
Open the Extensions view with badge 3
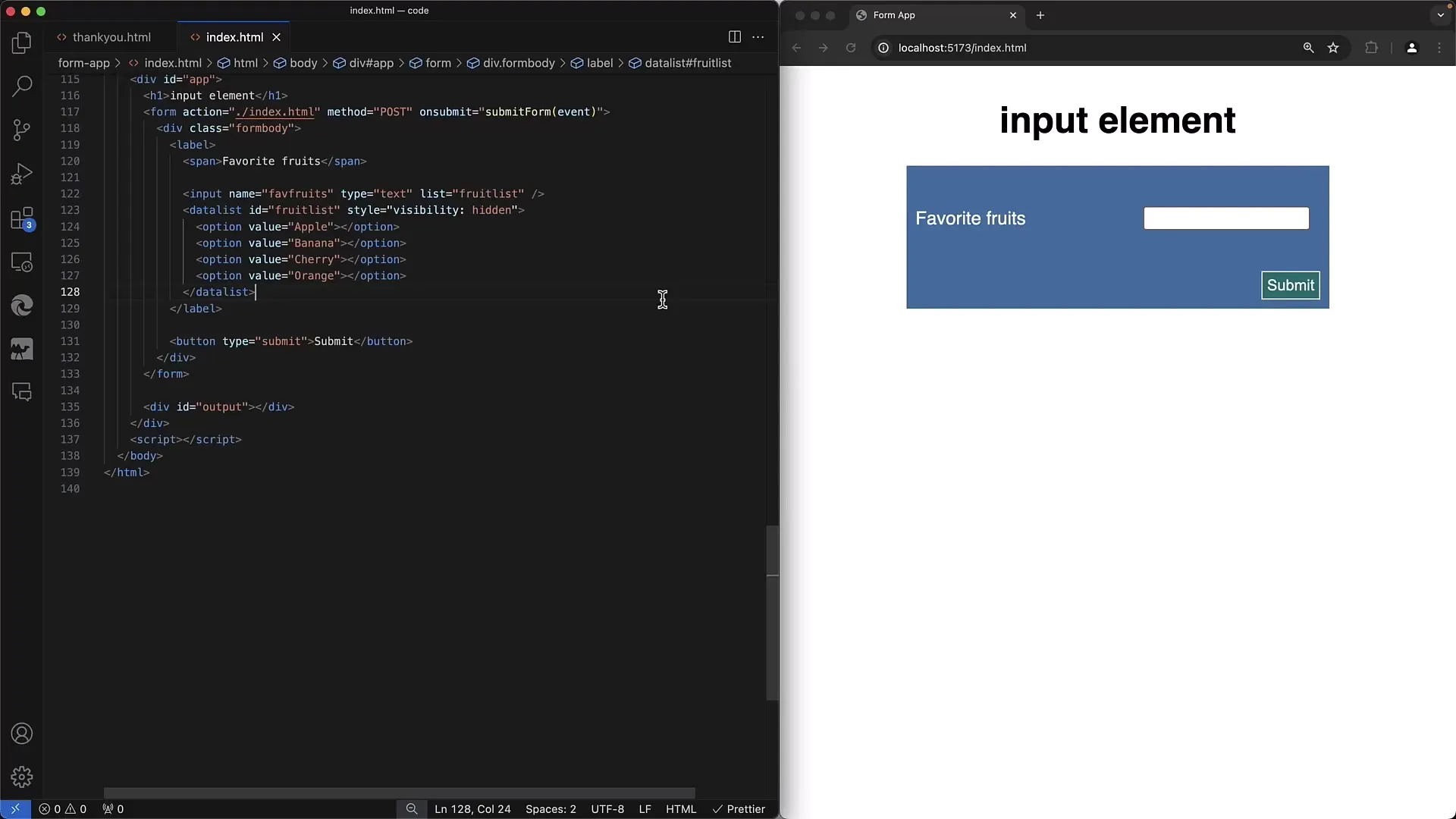click(x=22, y=218)
